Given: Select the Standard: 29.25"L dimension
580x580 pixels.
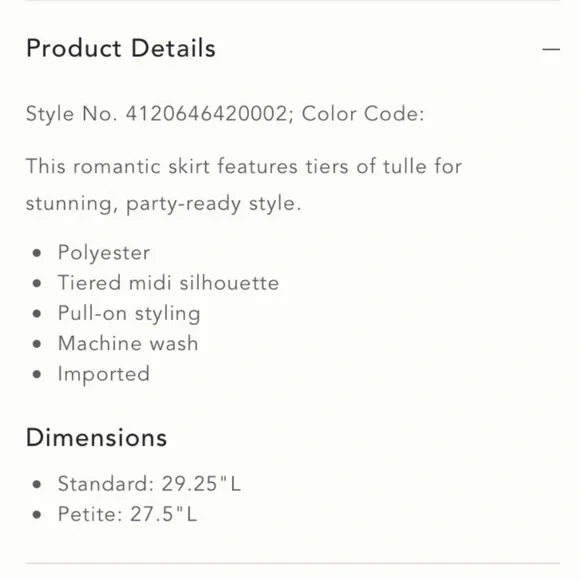Looking at the screenshot, I should (149, 483).
